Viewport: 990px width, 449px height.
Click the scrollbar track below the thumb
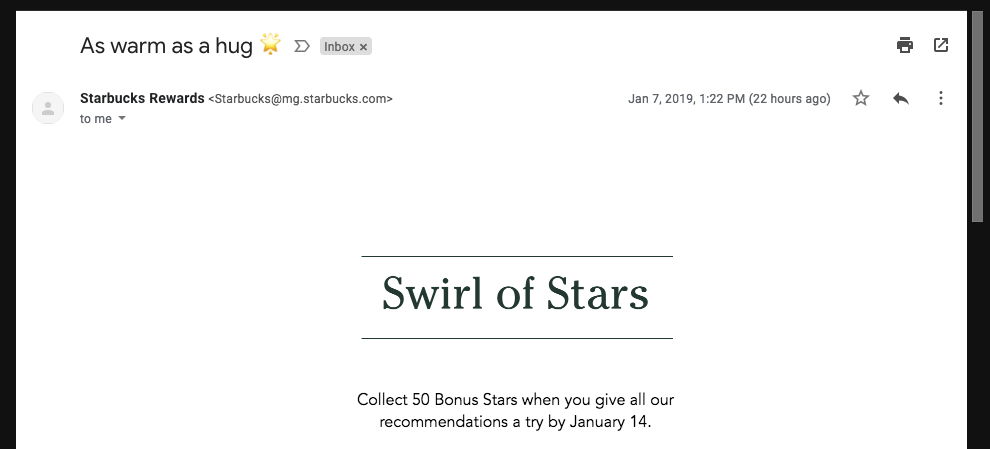point(977,330)
